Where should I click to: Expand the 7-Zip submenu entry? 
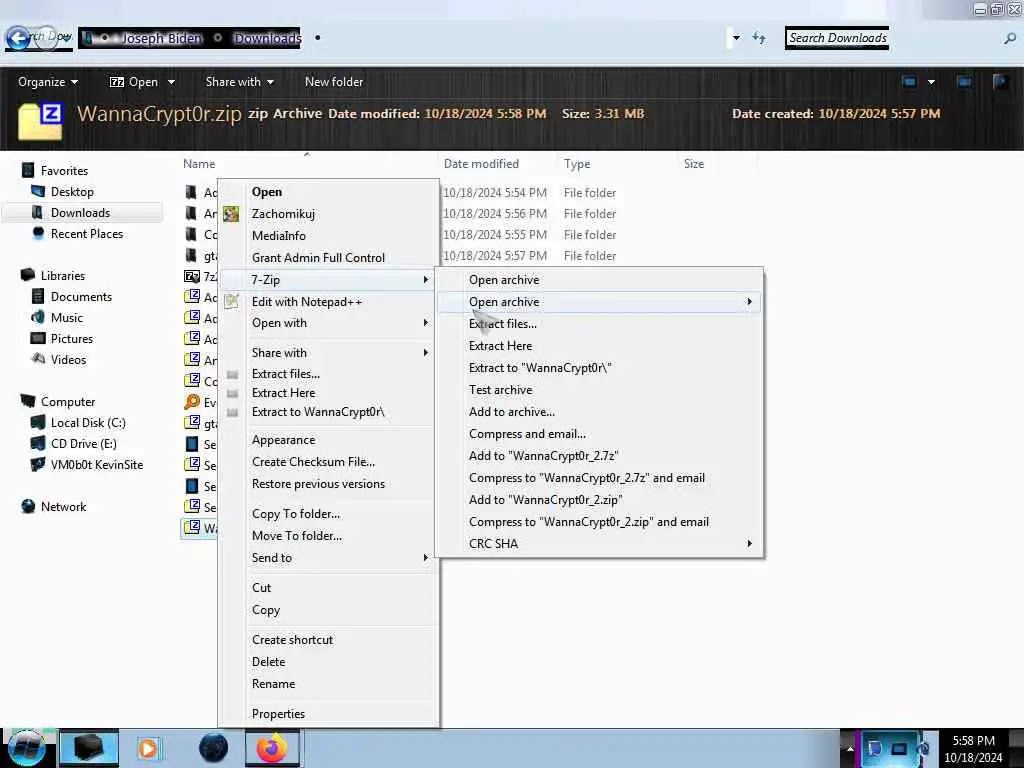coord(328,280)
